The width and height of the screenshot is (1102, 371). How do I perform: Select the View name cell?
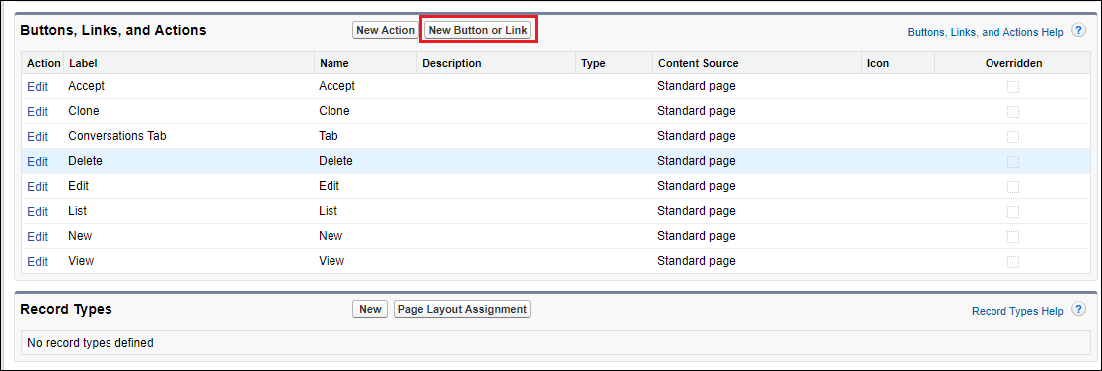tap(331, 261)
